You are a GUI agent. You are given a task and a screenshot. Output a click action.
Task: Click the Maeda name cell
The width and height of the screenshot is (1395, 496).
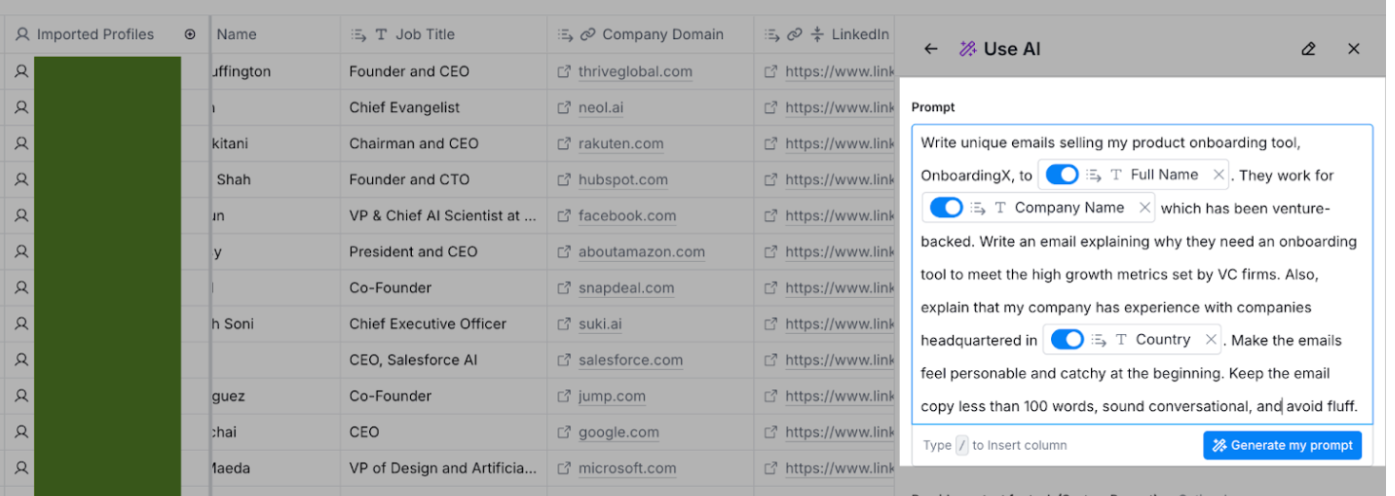[x=275, y=468]
